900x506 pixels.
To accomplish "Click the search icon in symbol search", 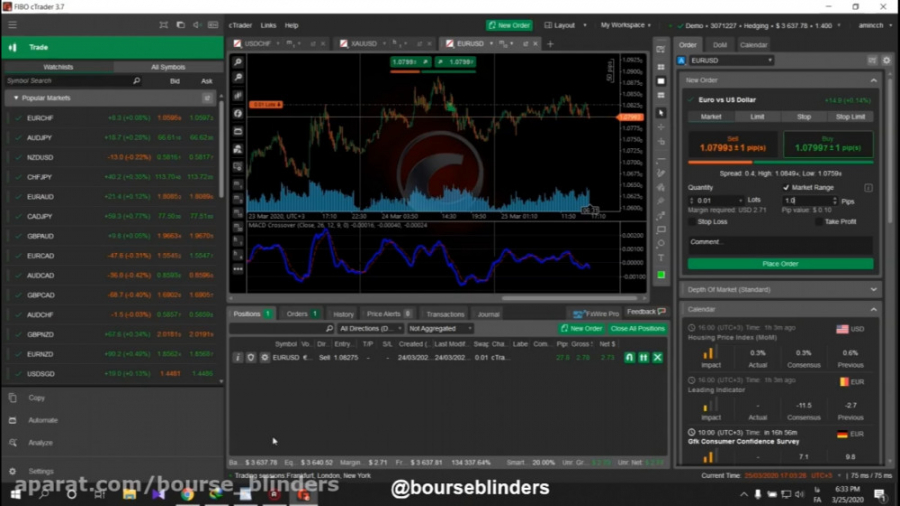I will pyautogui.click(x=137, y=81).
